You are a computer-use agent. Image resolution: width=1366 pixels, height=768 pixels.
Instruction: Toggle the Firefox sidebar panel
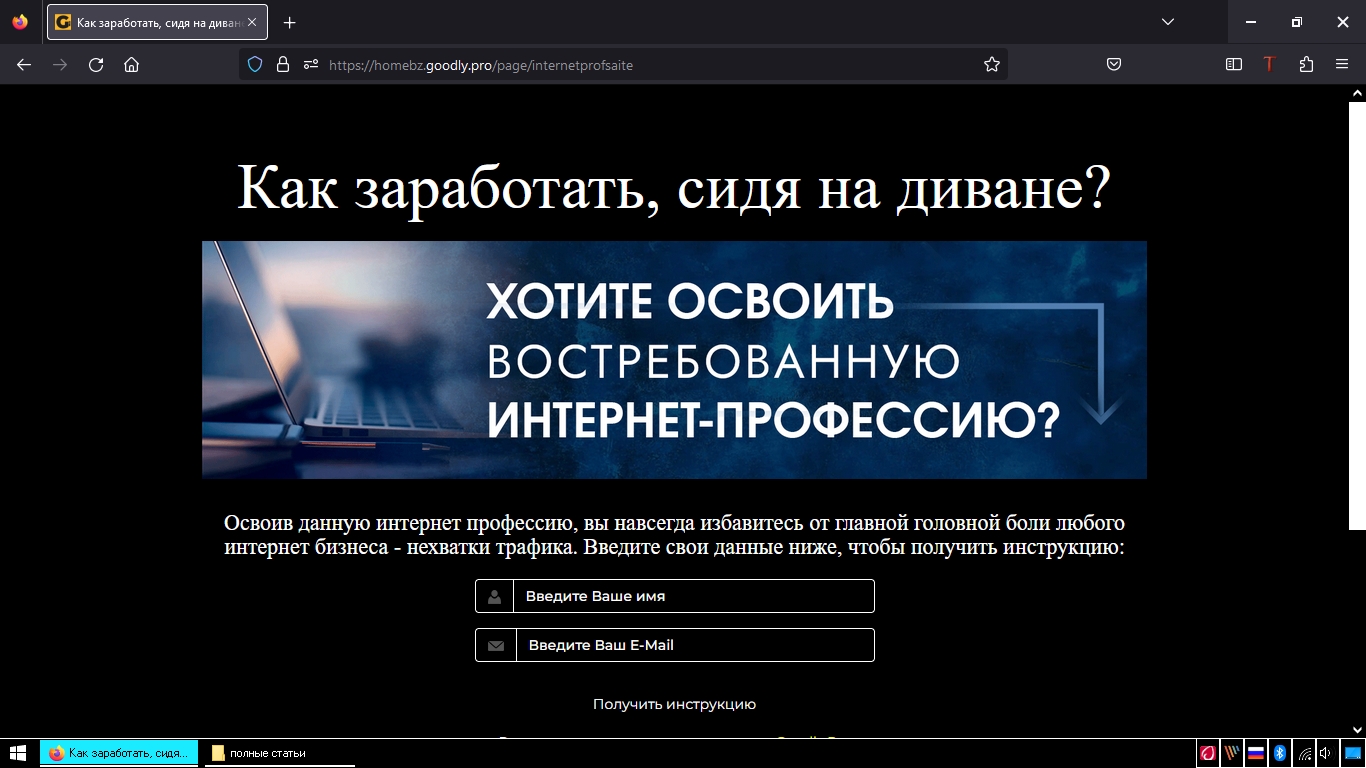(1234, 65)
